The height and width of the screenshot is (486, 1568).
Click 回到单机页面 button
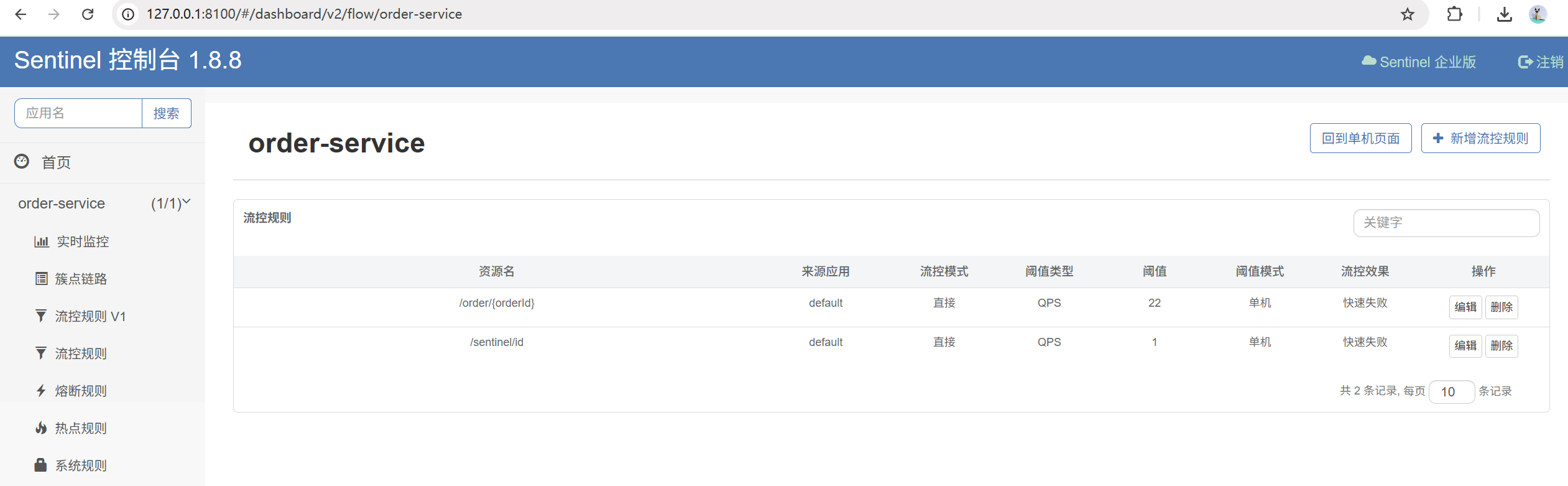(x=1360, y=138)
